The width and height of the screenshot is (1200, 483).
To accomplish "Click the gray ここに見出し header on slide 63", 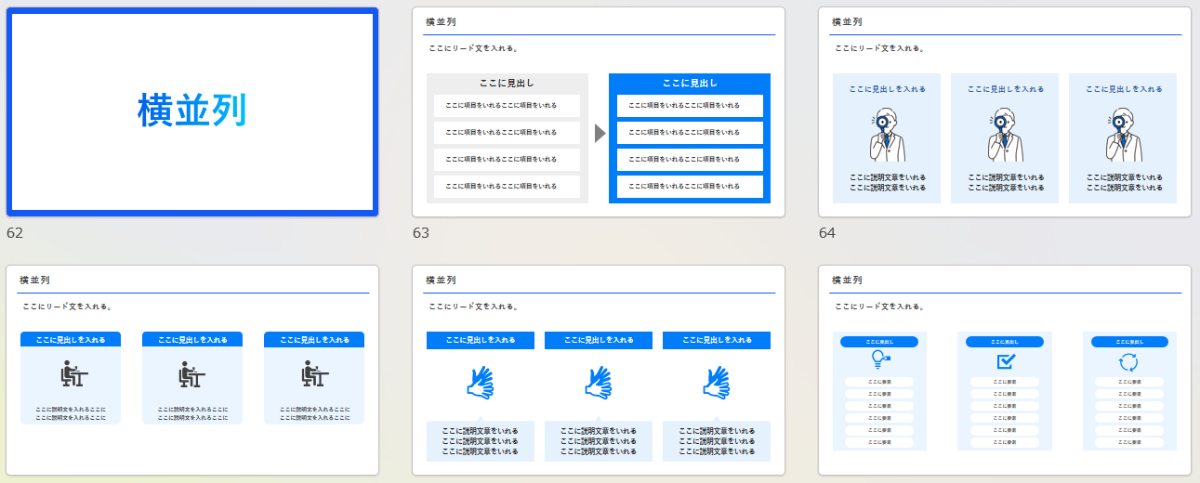I will [507, 84].
